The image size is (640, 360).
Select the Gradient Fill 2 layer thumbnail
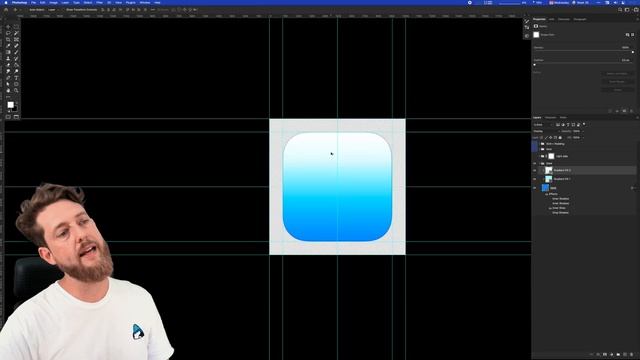pyautogui.click(x=549, y=170)
